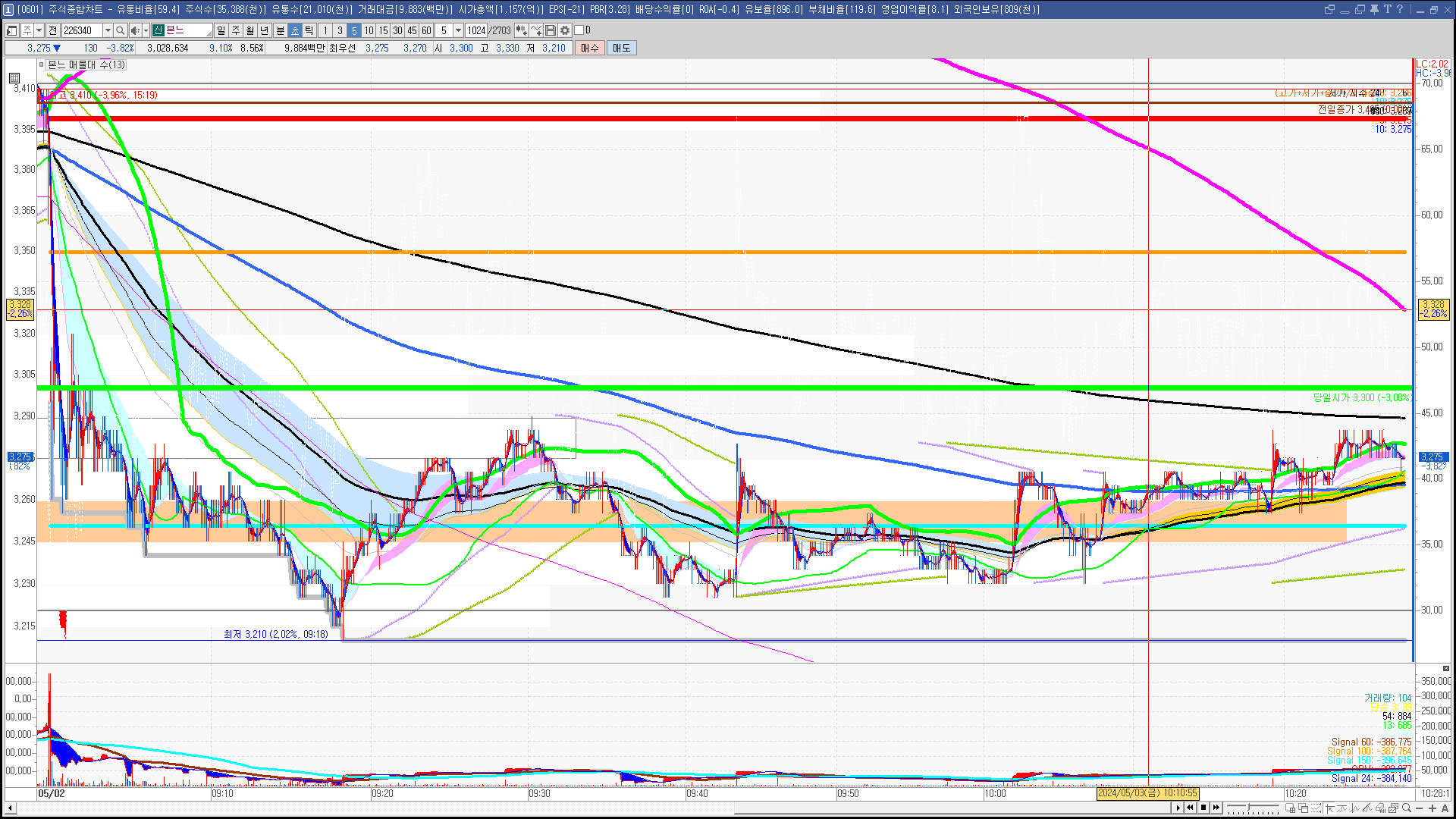Click the stop button in replay controls
The height and width of the screenshot is (819, 1456).
(1203, 808)
